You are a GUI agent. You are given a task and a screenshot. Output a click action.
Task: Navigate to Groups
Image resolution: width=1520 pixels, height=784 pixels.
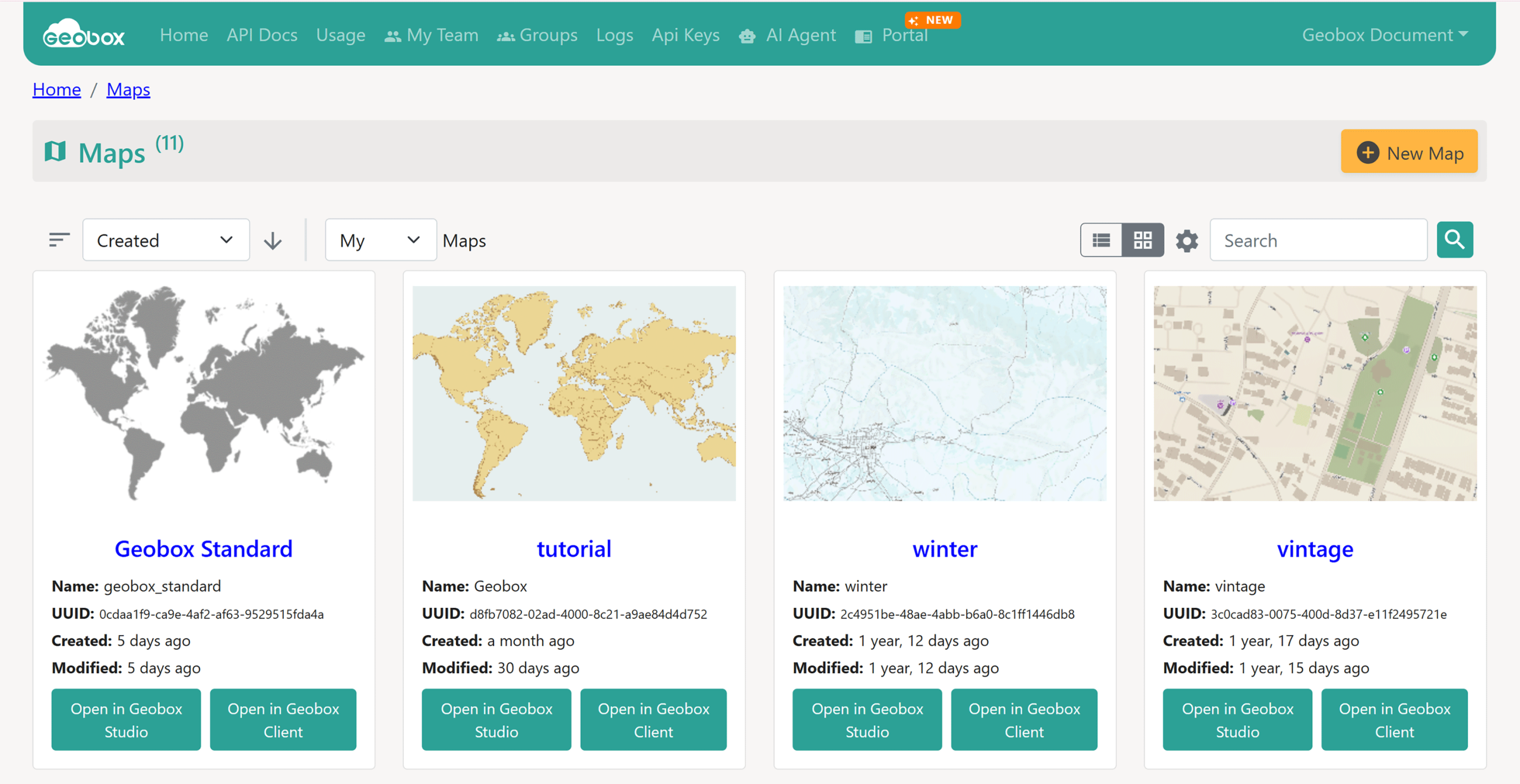[x=537, y=35]
